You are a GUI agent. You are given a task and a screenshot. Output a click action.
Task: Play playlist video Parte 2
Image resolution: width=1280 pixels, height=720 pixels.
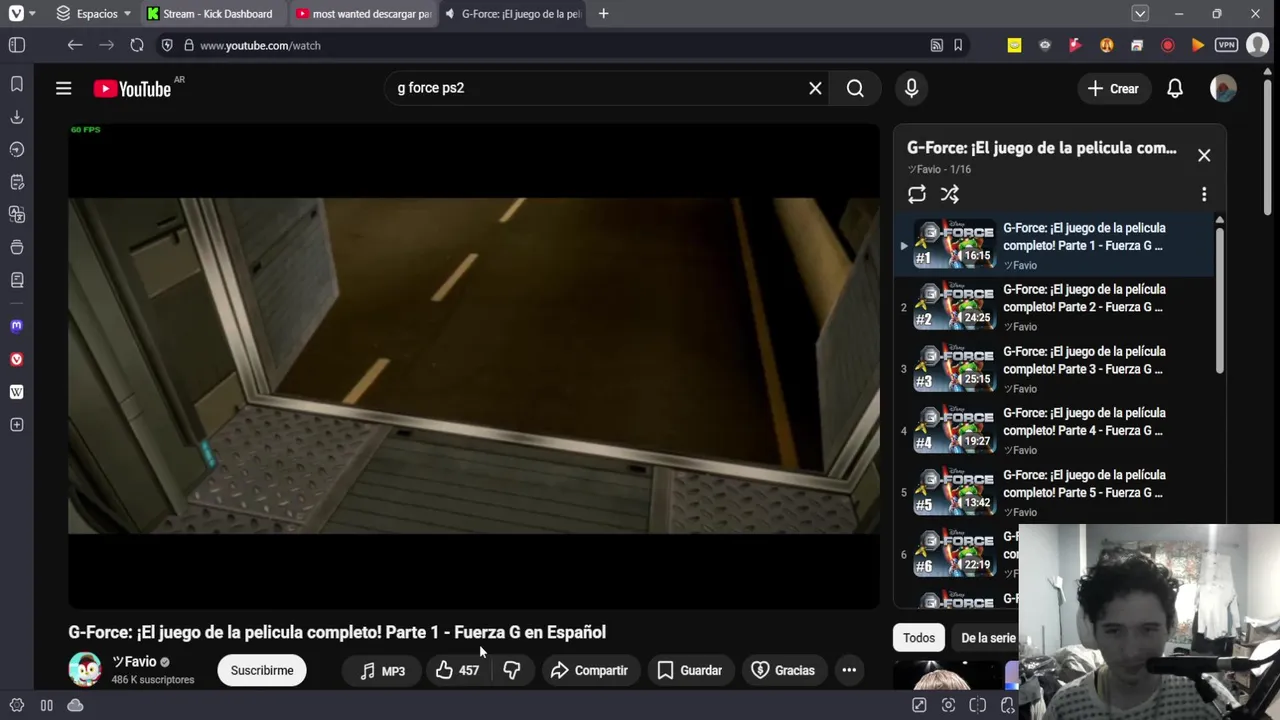tap(1054, 307)
